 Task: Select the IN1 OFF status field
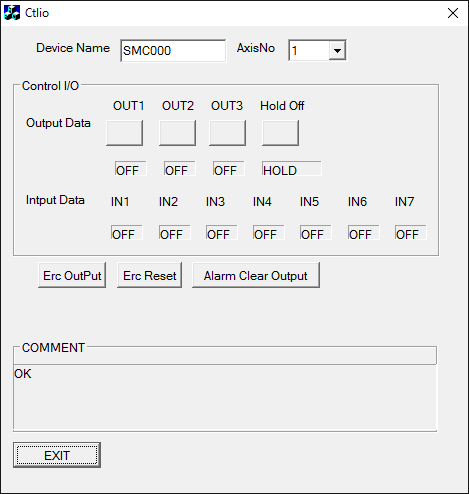pos(127,233)
